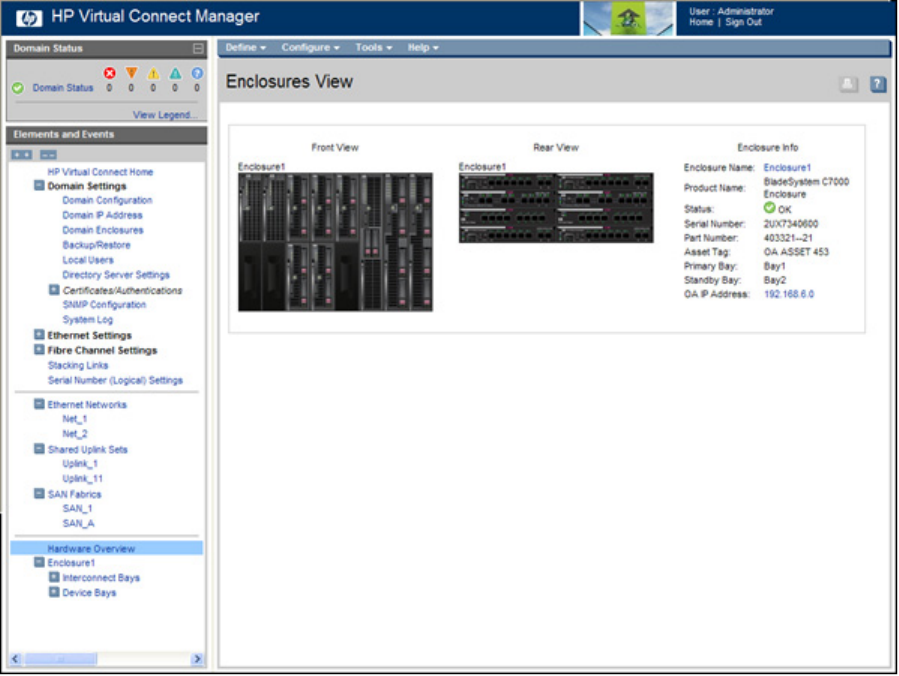Click the blue unknown status icon
Image resolution: width=899 pixels, height=676 pixels.
click(197, 73)
